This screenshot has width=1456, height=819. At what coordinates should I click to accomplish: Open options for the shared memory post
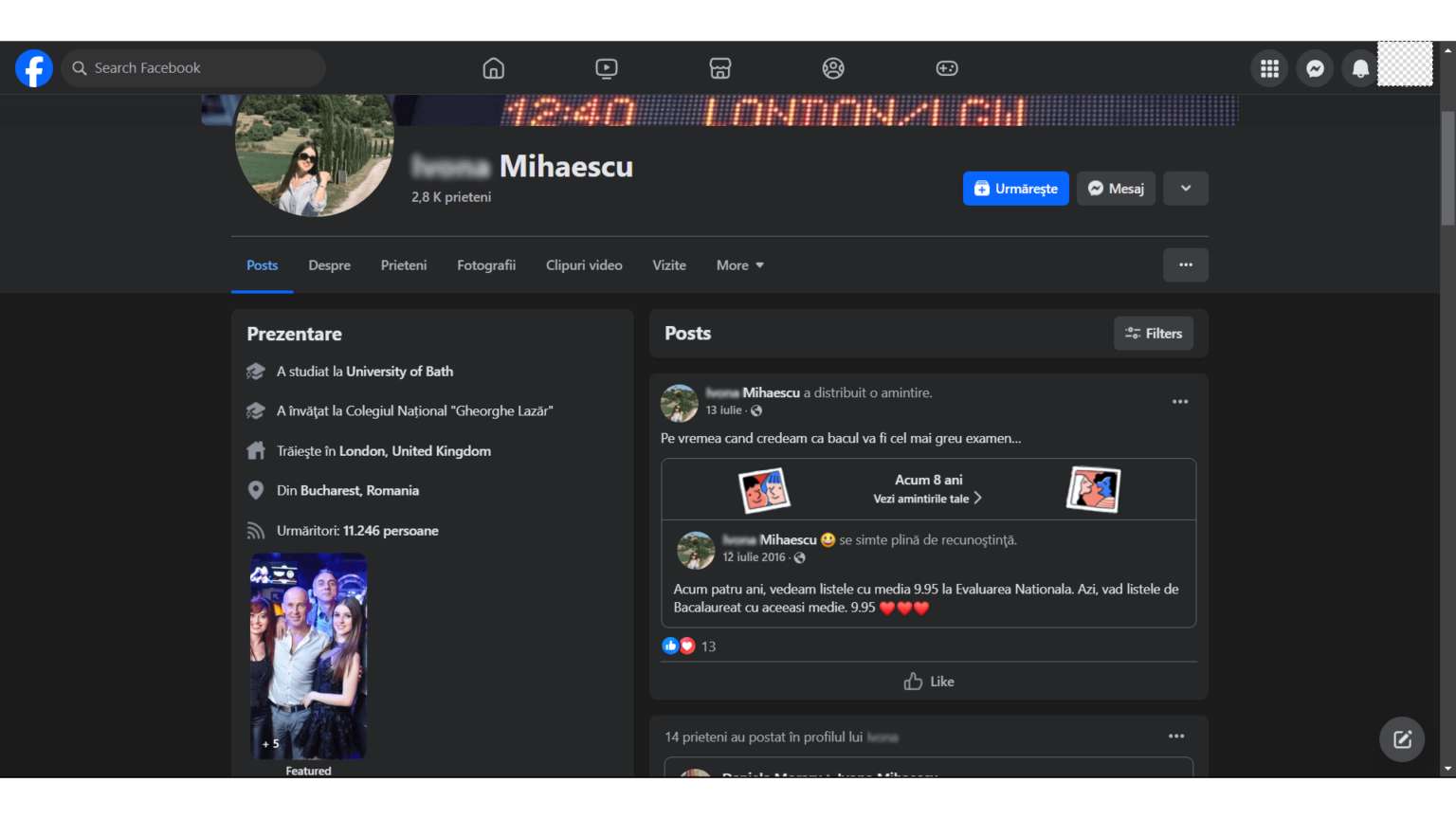click(1180, 402)
